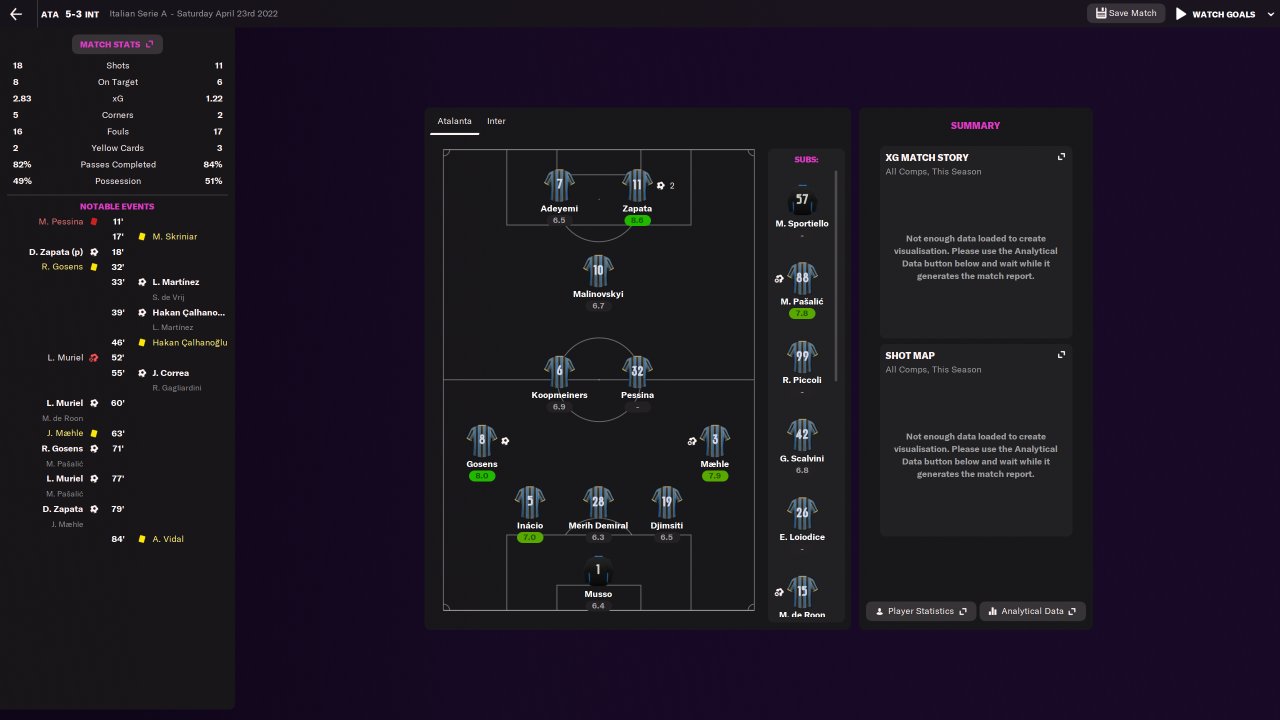
Task: Click the Passes Completed stat label
Action: (x=119, y=164)
